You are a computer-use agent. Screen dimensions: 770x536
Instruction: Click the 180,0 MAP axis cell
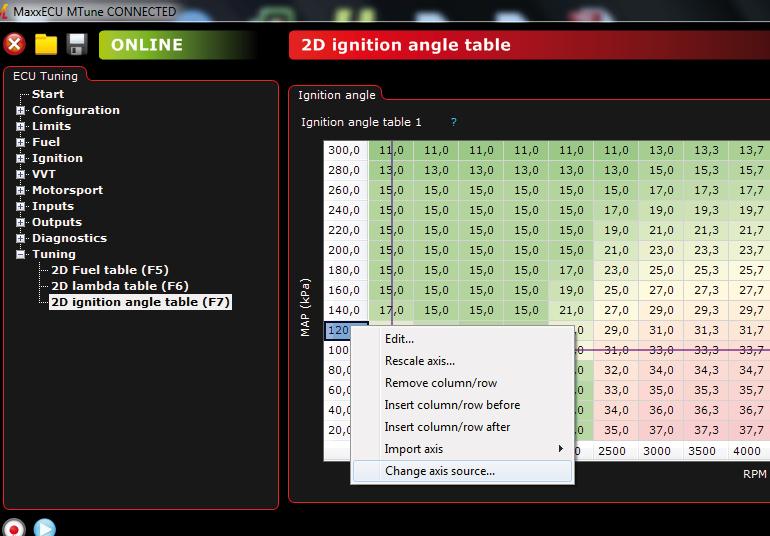pyautogui.click(x=346, y=270)
